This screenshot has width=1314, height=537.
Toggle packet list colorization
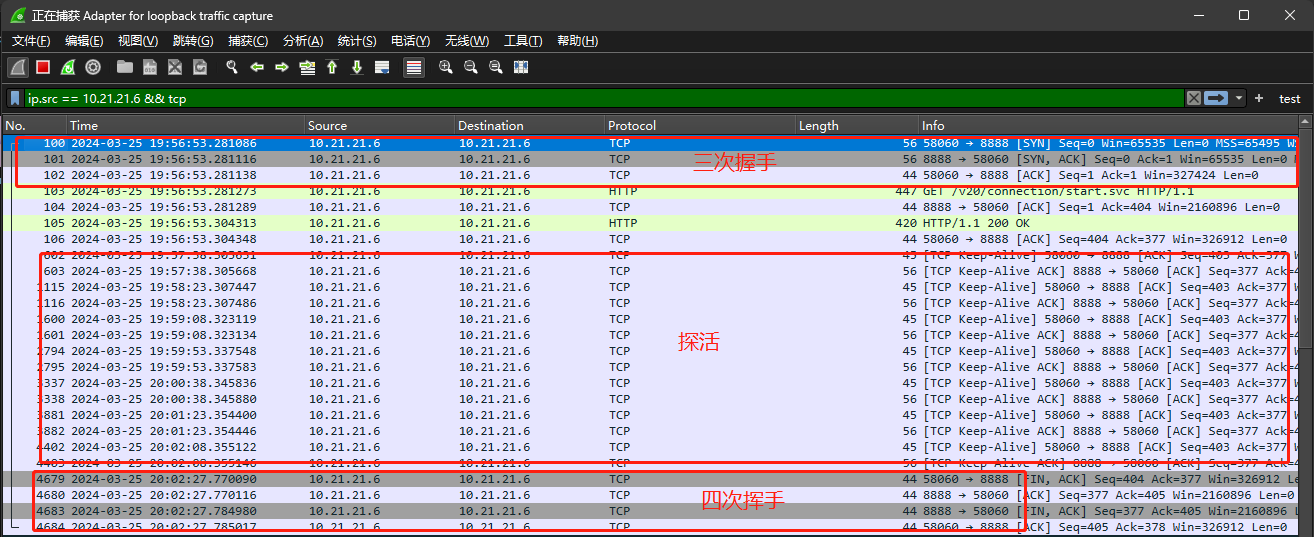click(x=413, y=67)
